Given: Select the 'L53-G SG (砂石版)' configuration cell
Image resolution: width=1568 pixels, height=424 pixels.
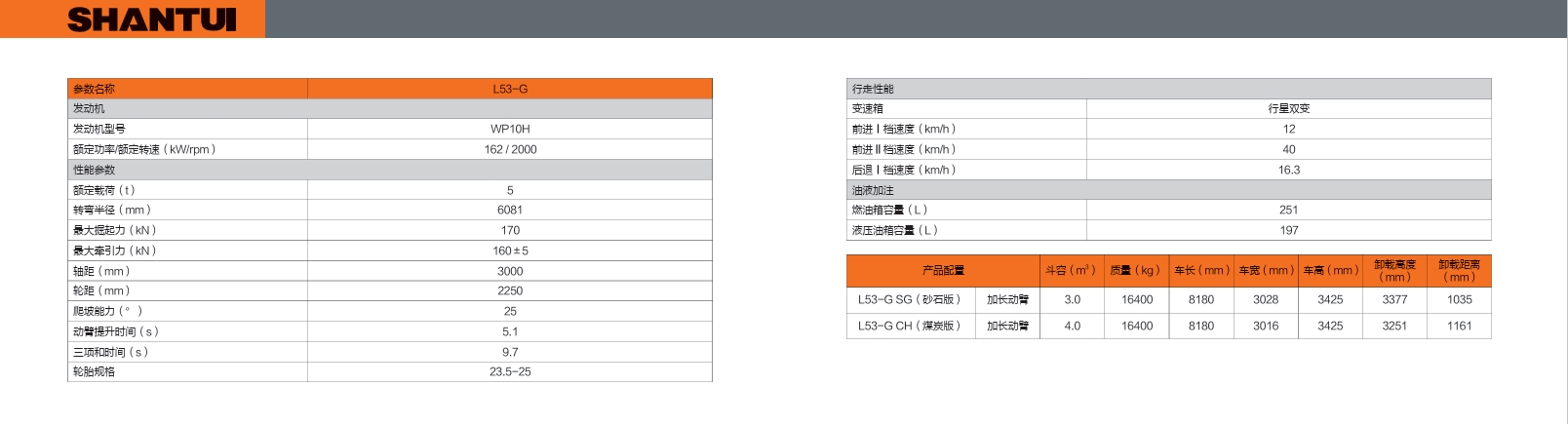Looking at the screenshot, I should pyautogui.click(x=910, y=299).
